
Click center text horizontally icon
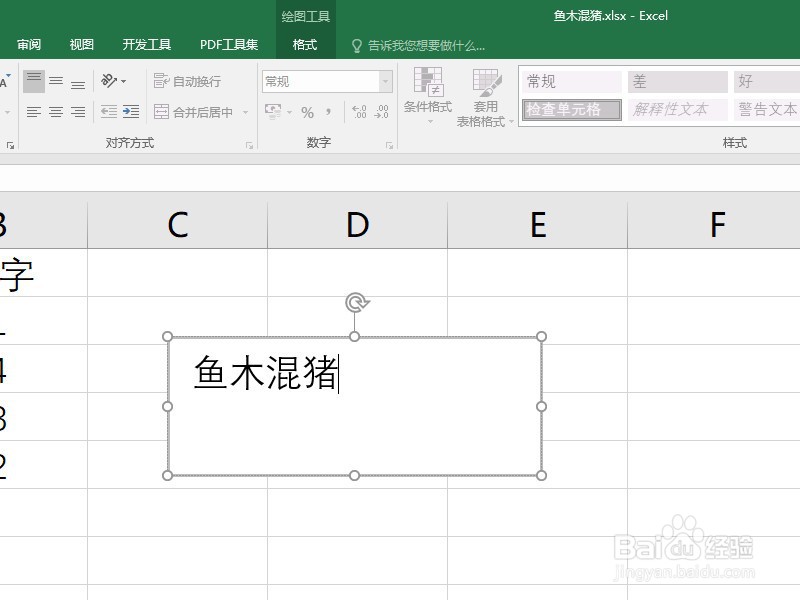point(56,112)
